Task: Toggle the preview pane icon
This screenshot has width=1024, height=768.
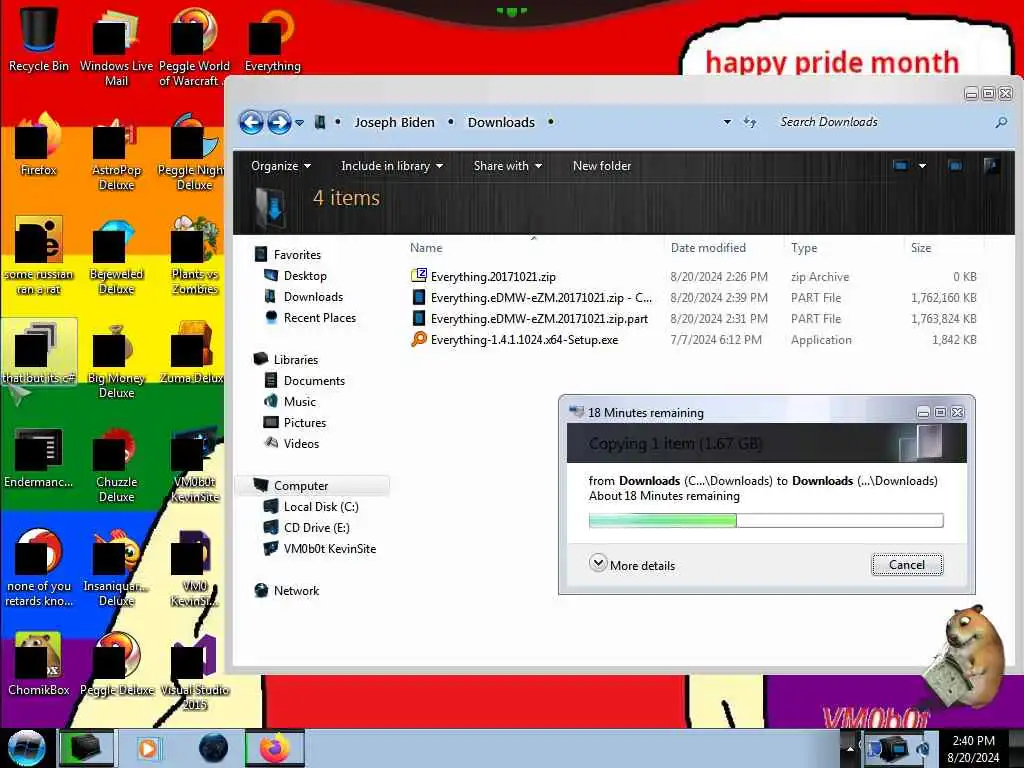Action: coord(955,166)
